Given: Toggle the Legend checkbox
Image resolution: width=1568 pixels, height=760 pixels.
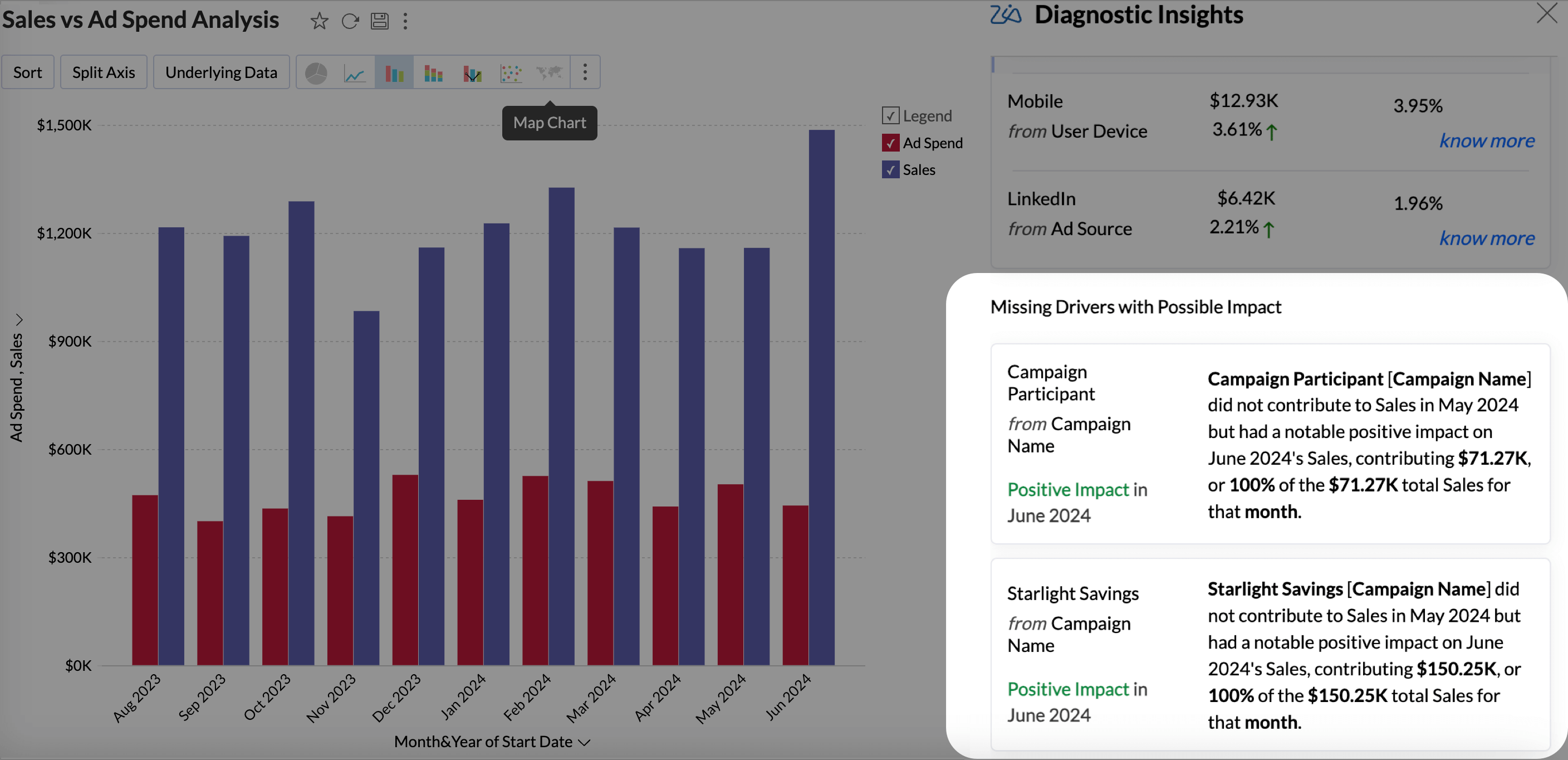Looking at the screenshot, I should click(x=890, y=116).
